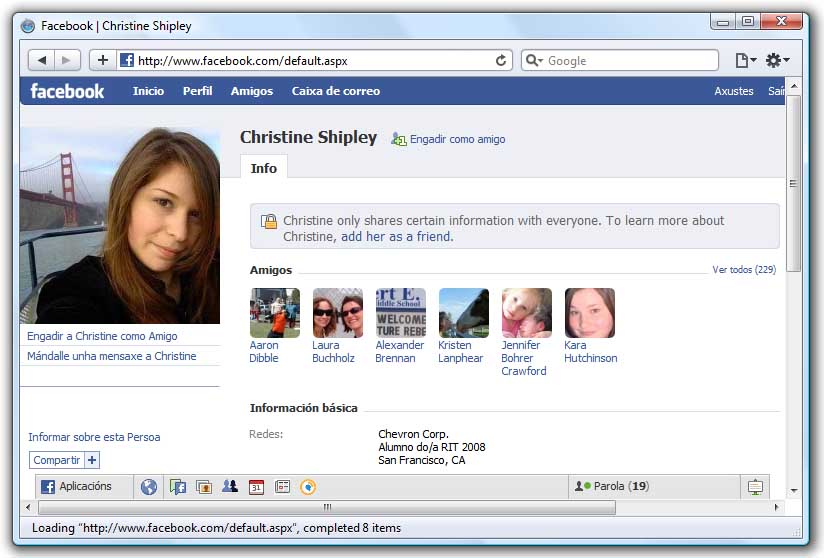The image size is (824, 558).
Task: Click Christine Shipley's profile photo
Action: [x=120, y=225]
